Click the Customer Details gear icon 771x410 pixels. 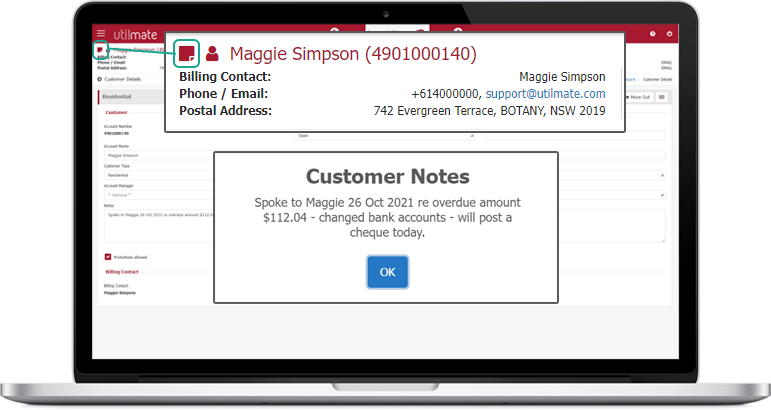[x=100, y=78]
